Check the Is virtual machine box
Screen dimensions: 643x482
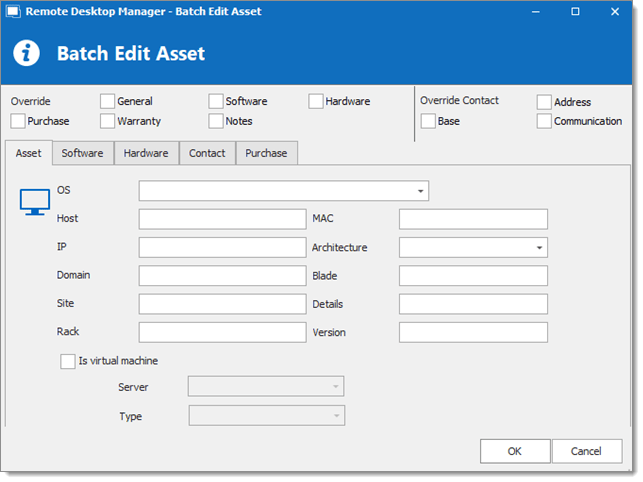pyautogui.click(x=68, y=361)
